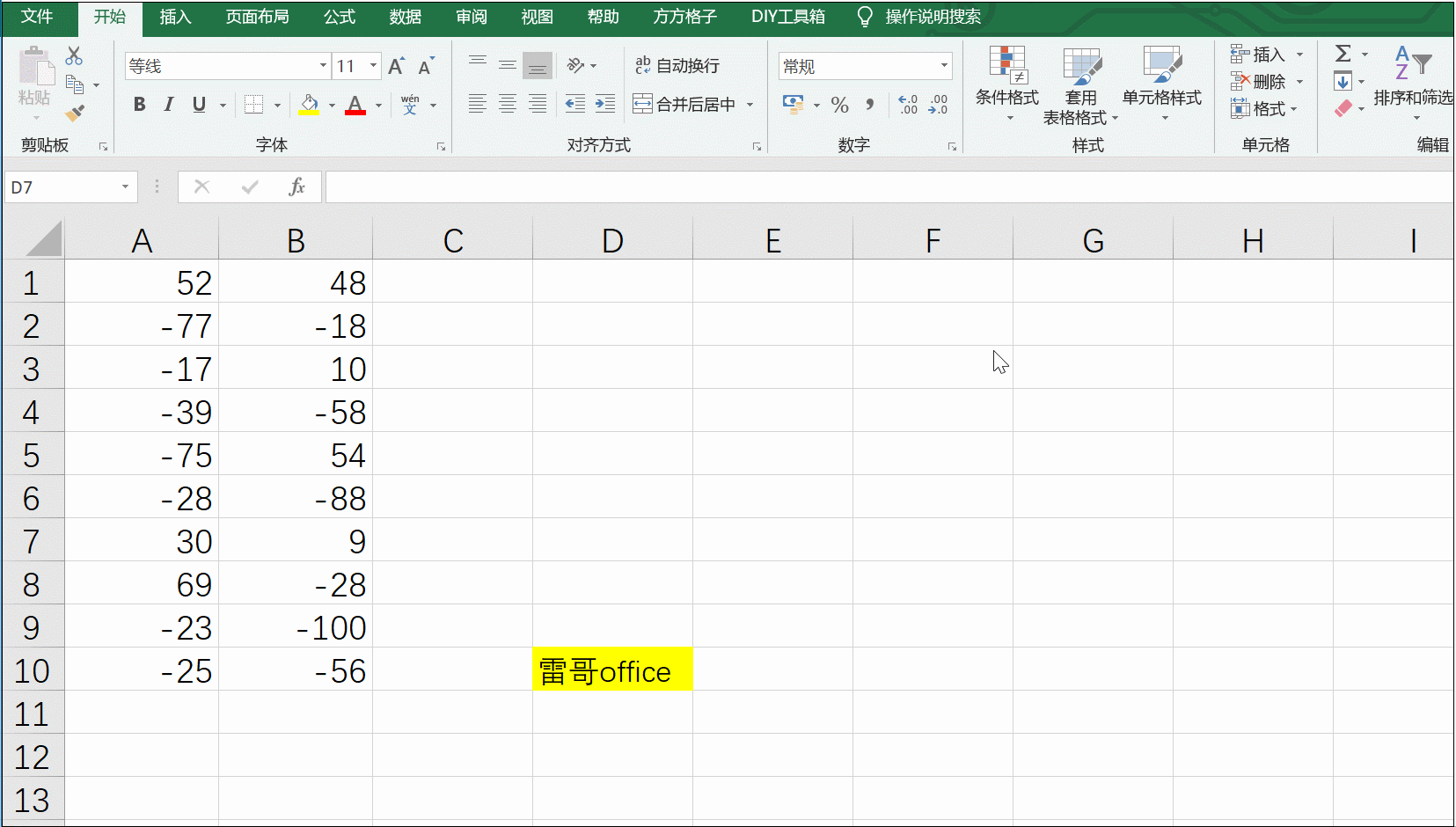The width and height of the screenshot is (1456, 827).
Task: Click the percent style icon
Action: [x=839, y=106]
